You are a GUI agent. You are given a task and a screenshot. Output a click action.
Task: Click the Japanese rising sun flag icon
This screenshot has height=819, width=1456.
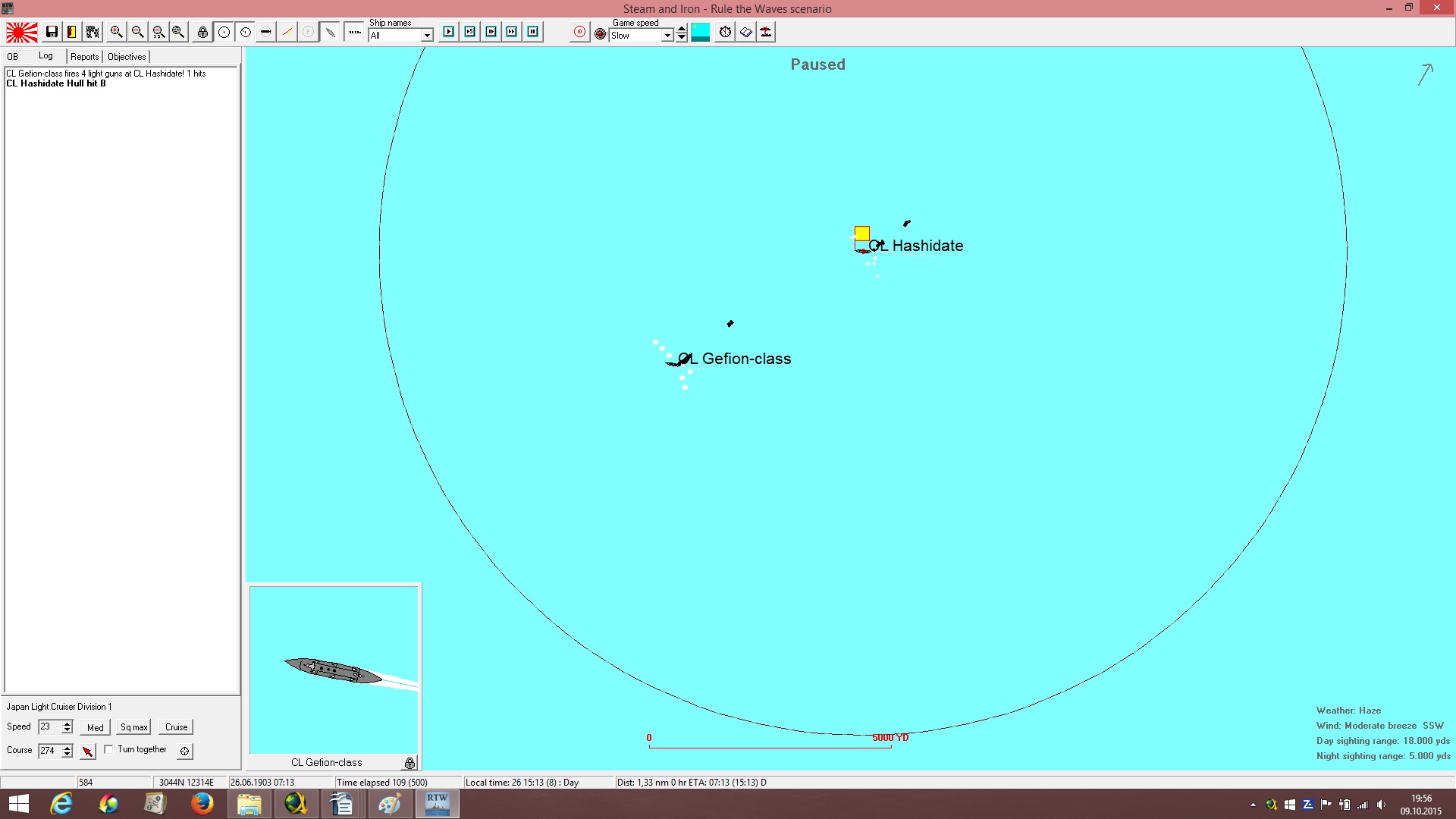pyautogui.click(x=22, y=33)
